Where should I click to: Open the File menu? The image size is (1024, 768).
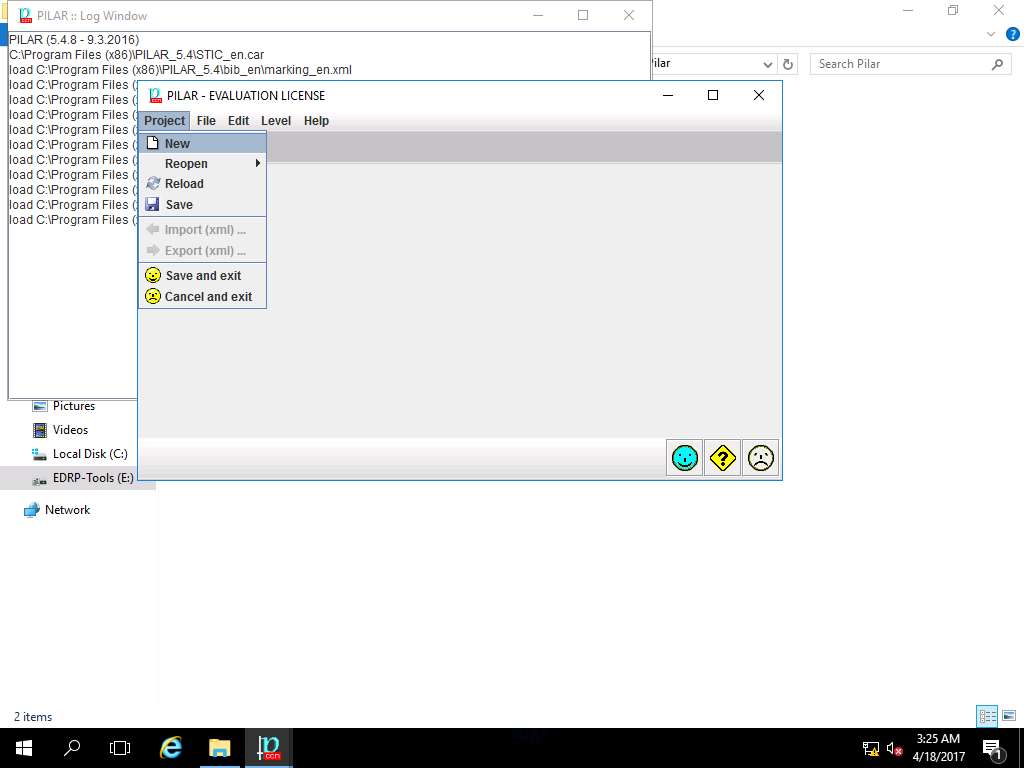coord(206,121)
